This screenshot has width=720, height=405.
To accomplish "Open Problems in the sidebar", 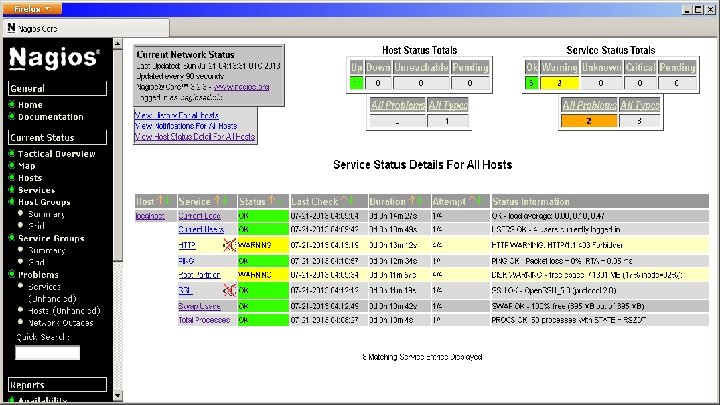I will point(38,275).
